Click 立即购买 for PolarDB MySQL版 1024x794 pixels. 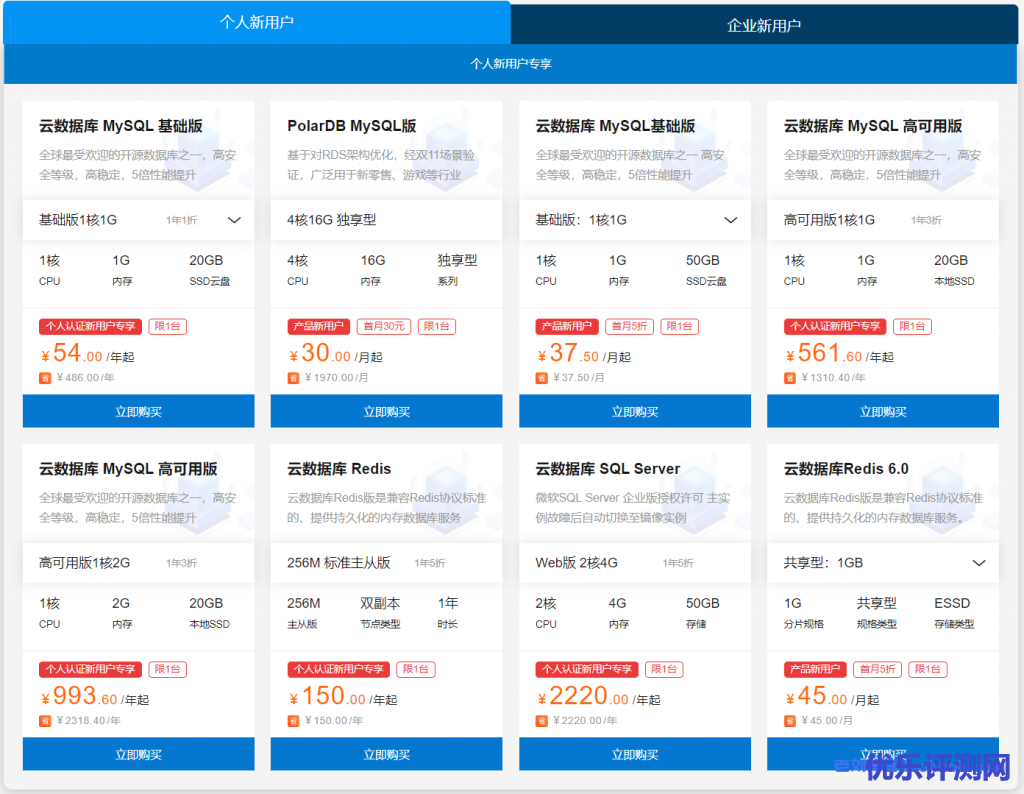pyautogui.click(x=386, y=411)
